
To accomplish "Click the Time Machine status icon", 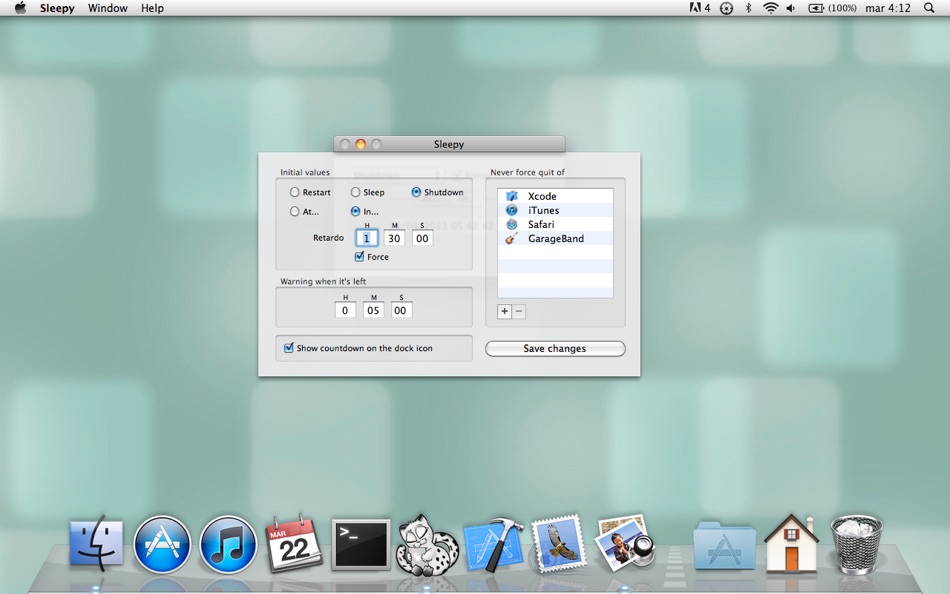I will pos(726,8).
